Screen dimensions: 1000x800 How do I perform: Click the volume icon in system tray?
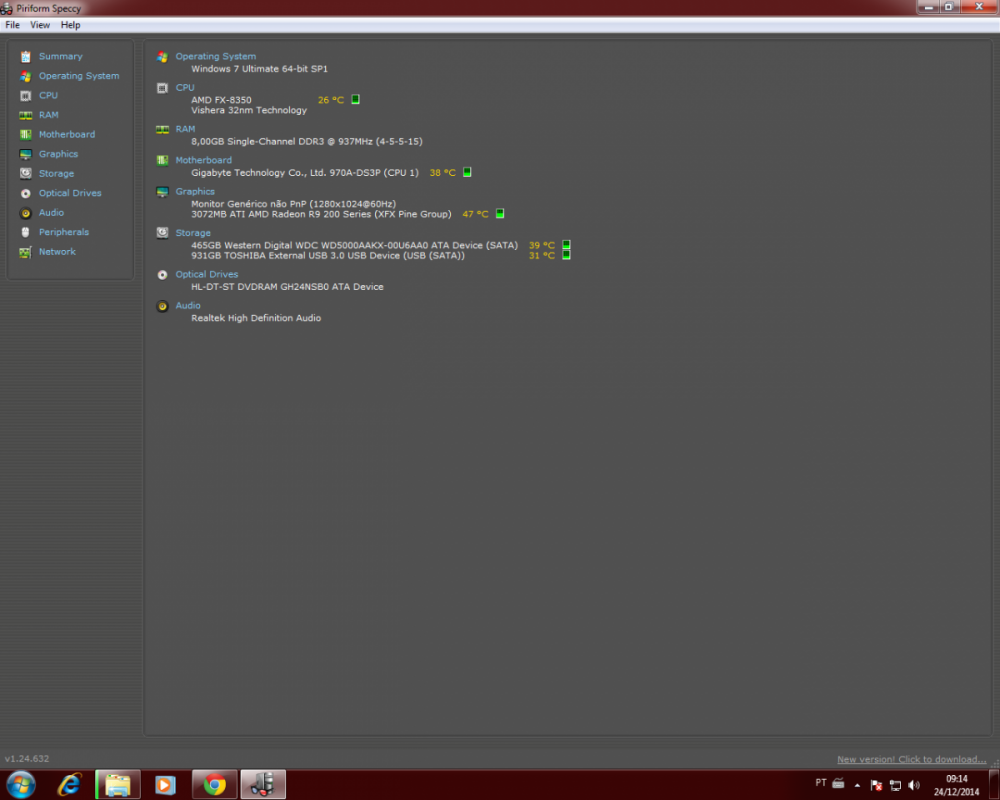click(914, 785)
